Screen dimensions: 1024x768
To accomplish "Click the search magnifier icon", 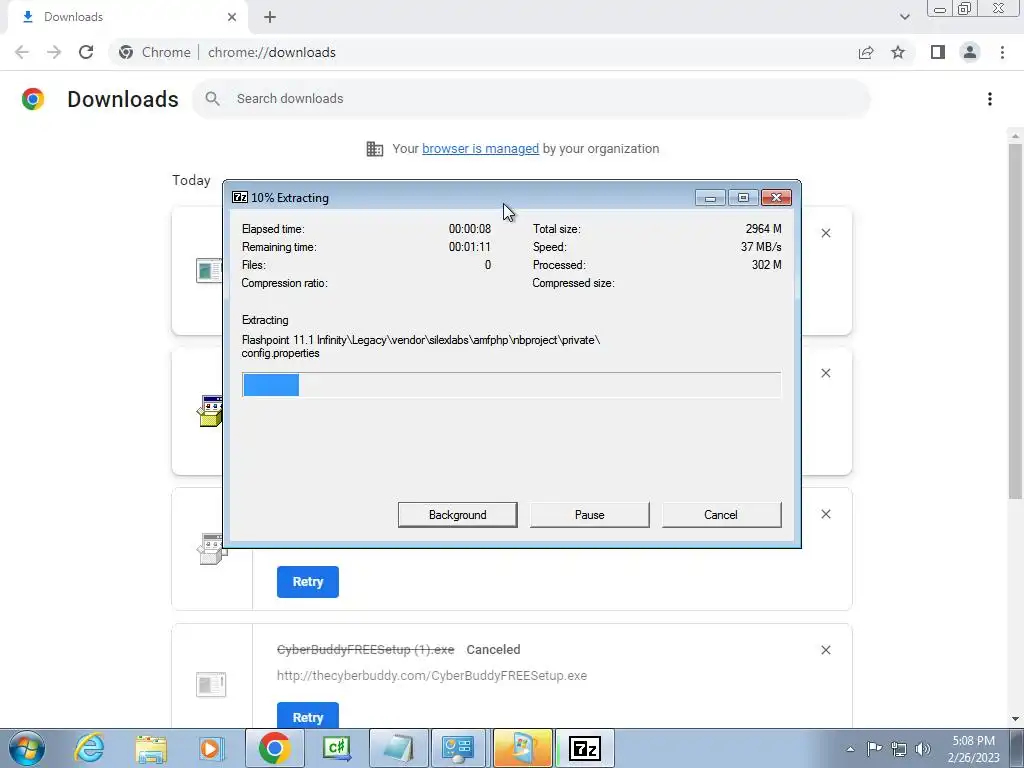I will pyautogui.click(x=212, y=99).
